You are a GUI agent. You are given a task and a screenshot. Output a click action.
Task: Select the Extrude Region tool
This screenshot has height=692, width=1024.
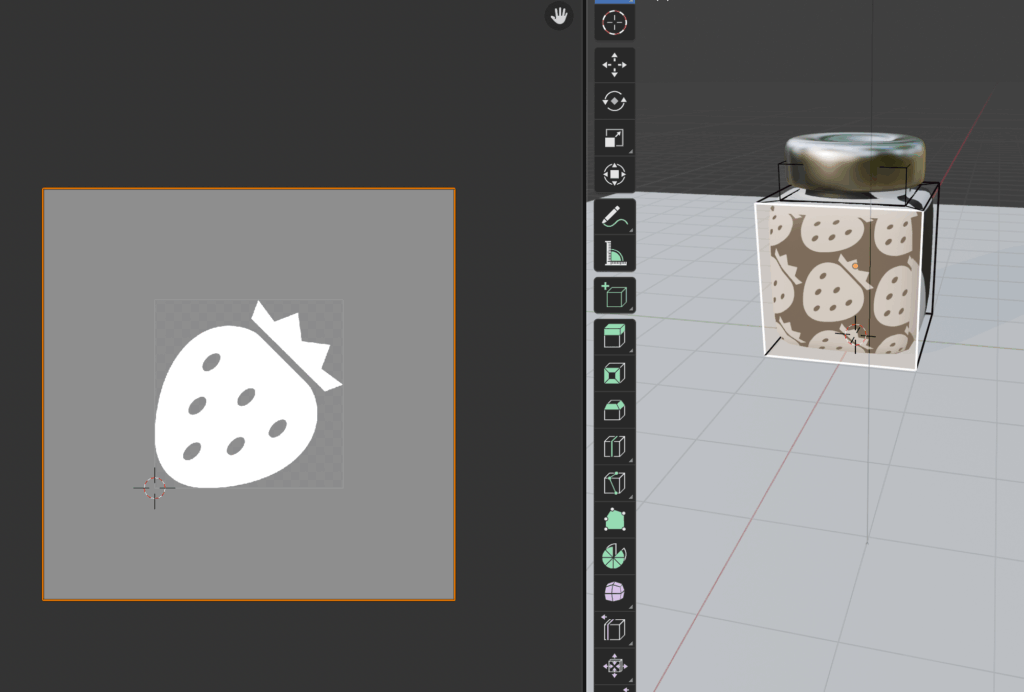tap(614, 337)
